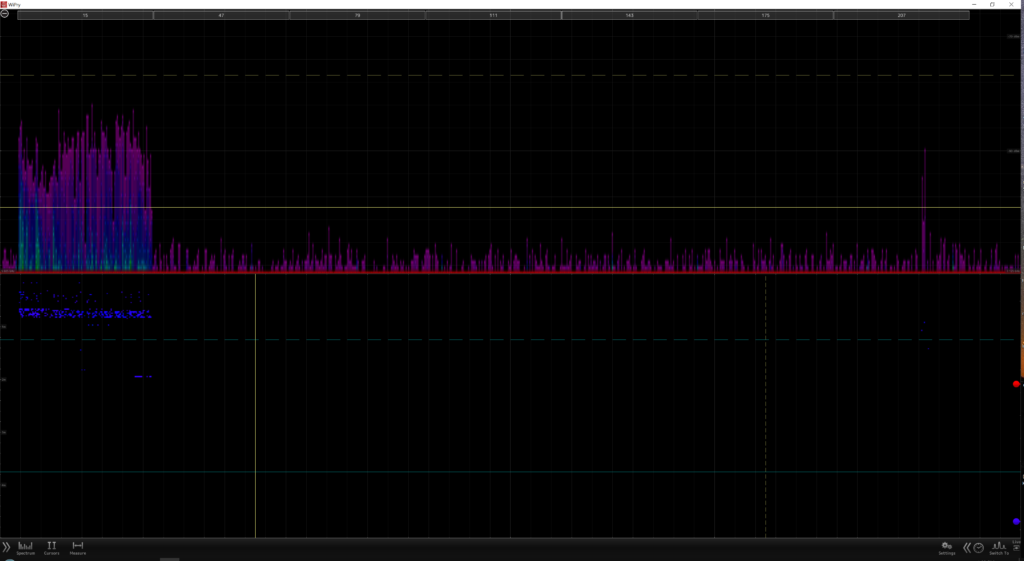The image size is (1024, 561).
Task: Select channel segment 207
Action: 901,15
